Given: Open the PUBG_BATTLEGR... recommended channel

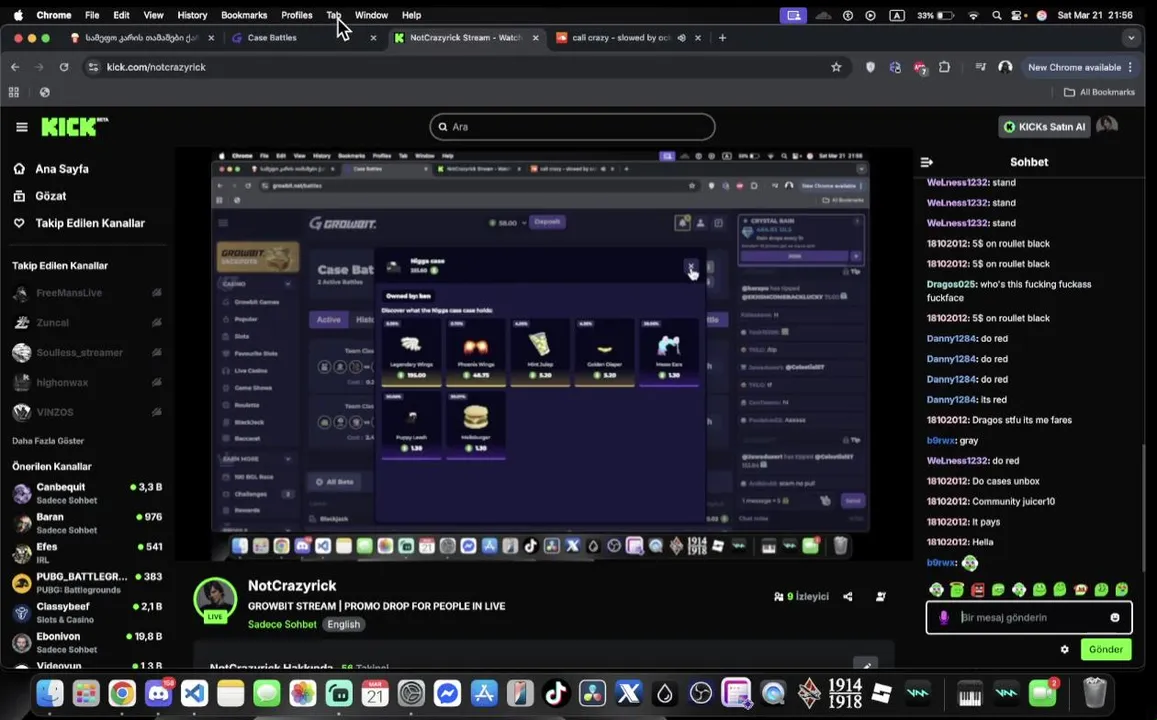Looking at the screenshot, I should pos(87,583).
